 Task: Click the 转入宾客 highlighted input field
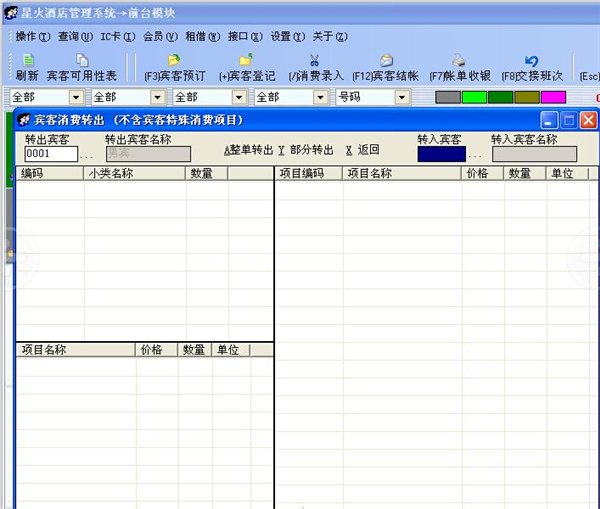click(442, 154)
